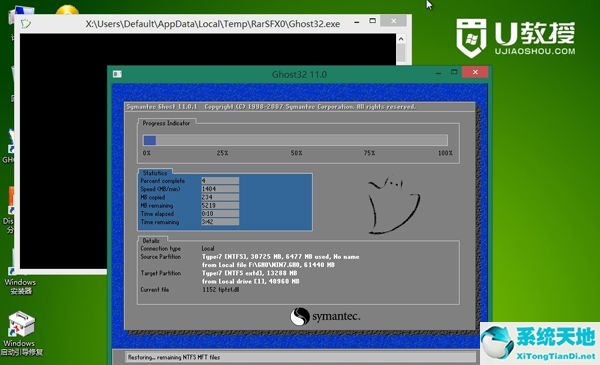
Task: Open the Windows 启动引导修复 desktop icon
Action: pos(21,334)
